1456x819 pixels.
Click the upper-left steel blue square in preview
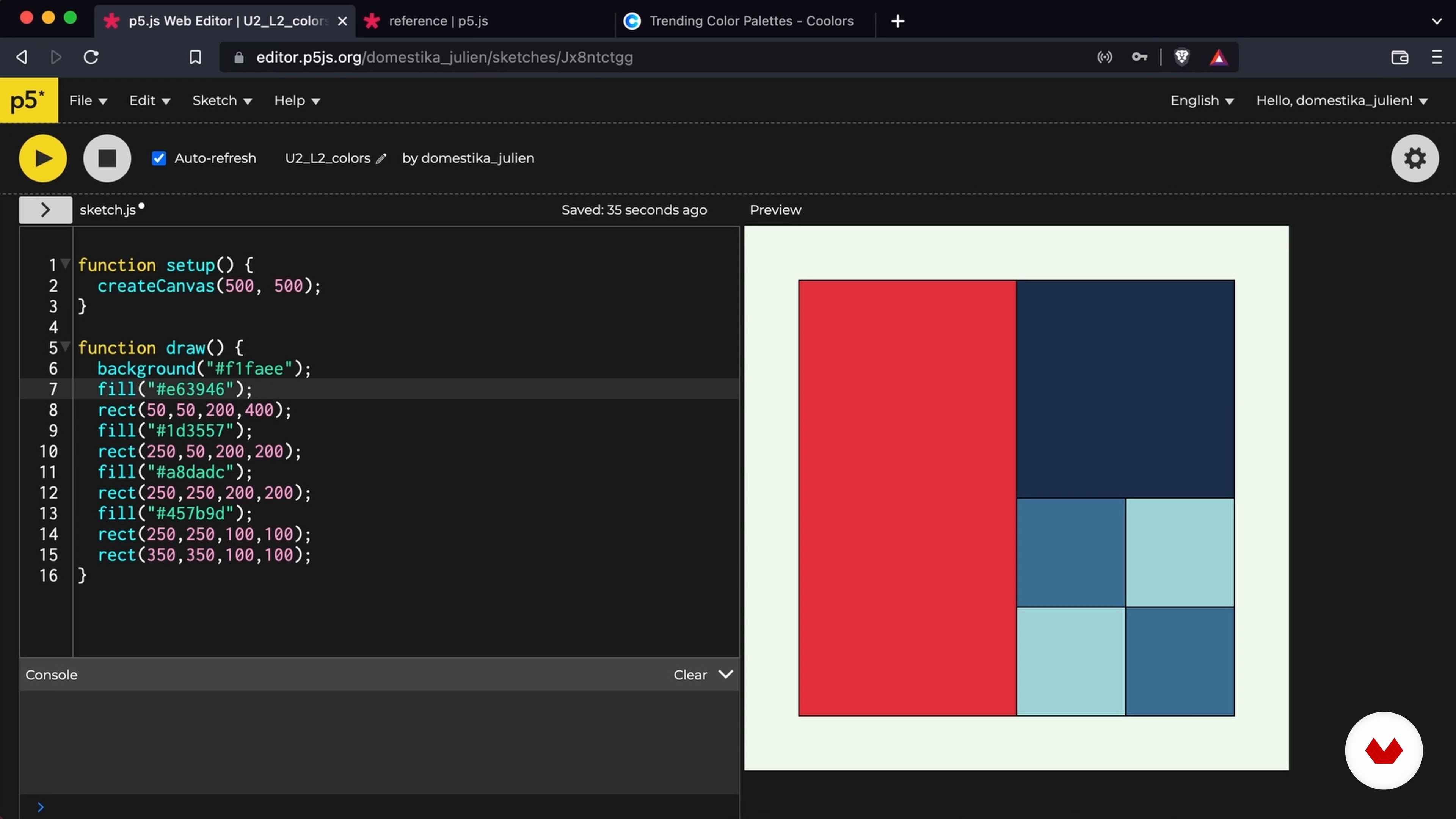1070,552
